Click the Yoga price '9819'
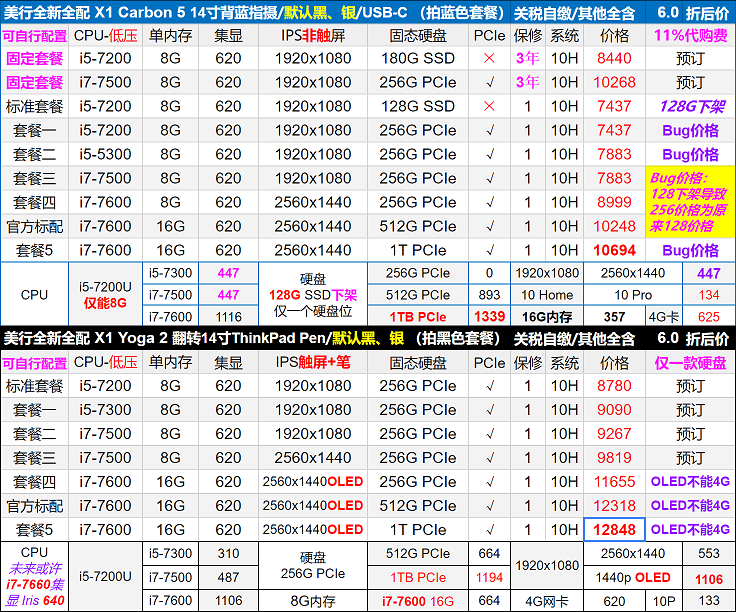 [614, 458]
